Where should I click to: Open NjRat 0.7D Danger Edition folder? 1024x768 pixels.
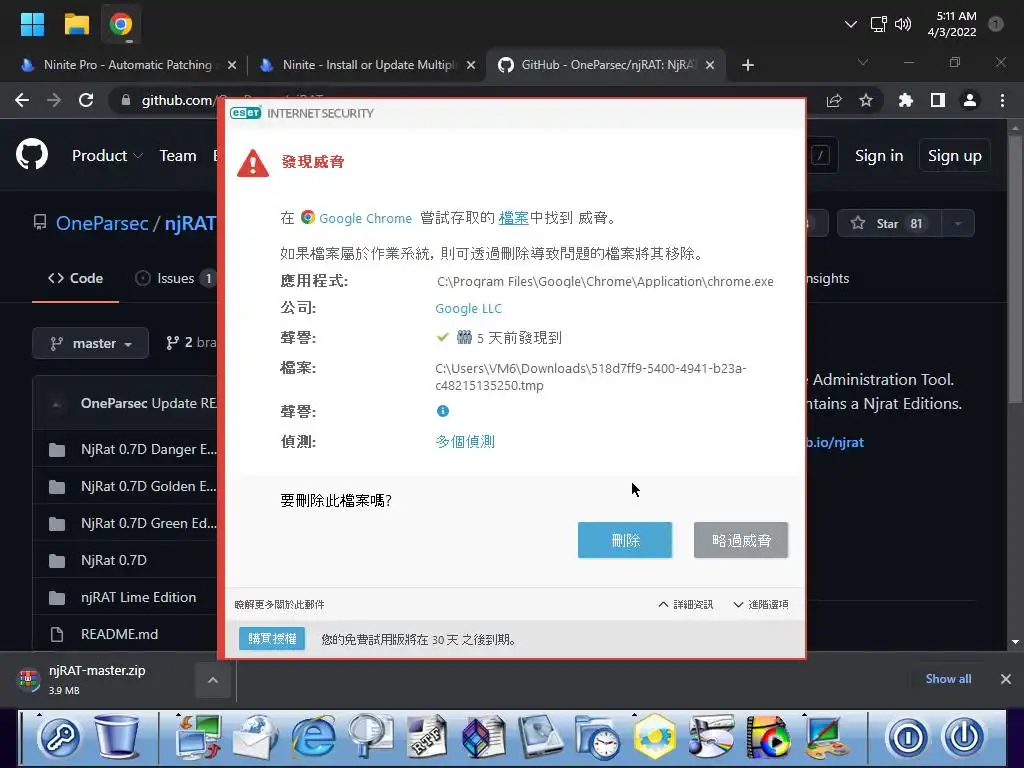pyautogui.click(x=148, y=449)
